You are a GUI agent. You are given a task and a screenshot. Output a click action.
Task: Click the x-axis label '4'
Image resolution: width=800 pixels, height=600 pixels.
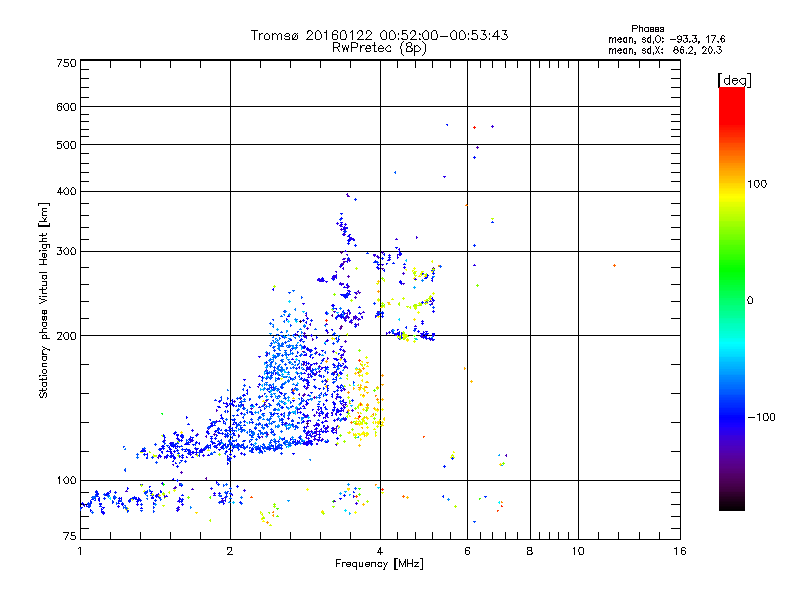(x=380, y=551)
